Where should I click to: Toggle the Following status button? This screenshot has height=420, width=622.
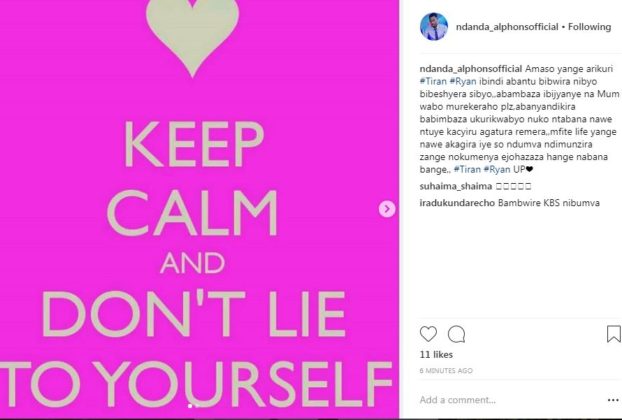pos(589,27)
